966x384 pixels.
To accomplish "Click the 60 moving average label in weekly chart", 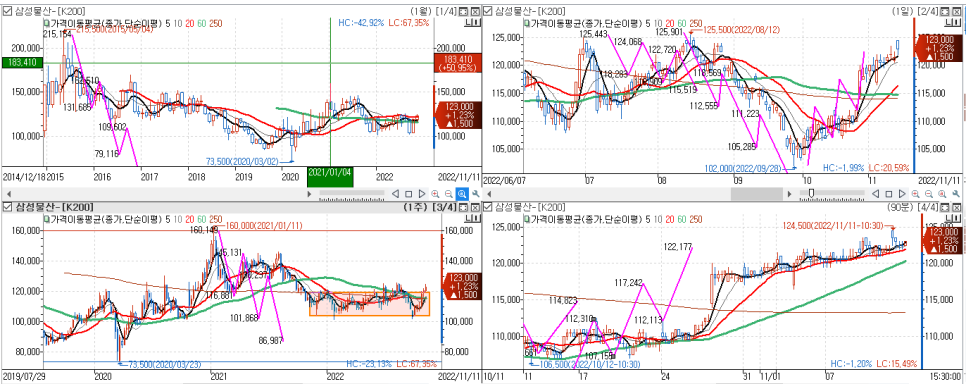I will tap(201, 219).
